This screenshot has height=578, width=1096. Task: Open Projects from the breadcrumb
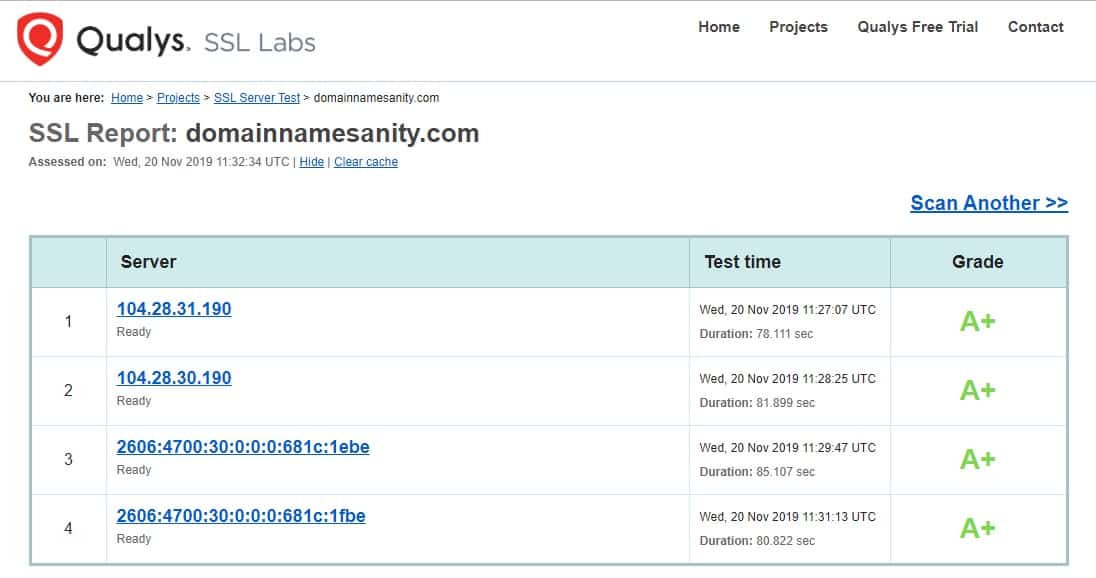[178, 97]
